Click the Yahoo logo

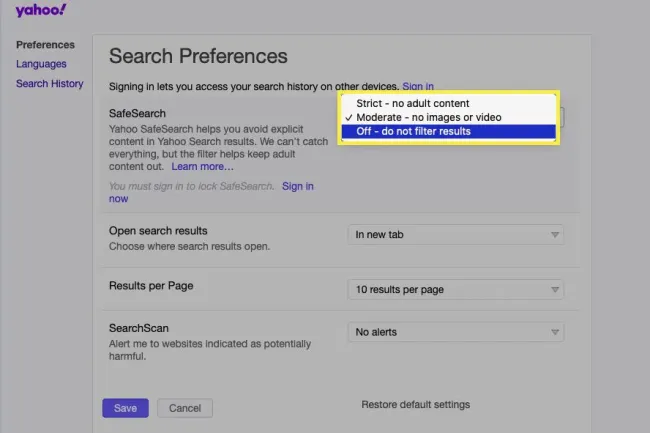tap(41, 11)
